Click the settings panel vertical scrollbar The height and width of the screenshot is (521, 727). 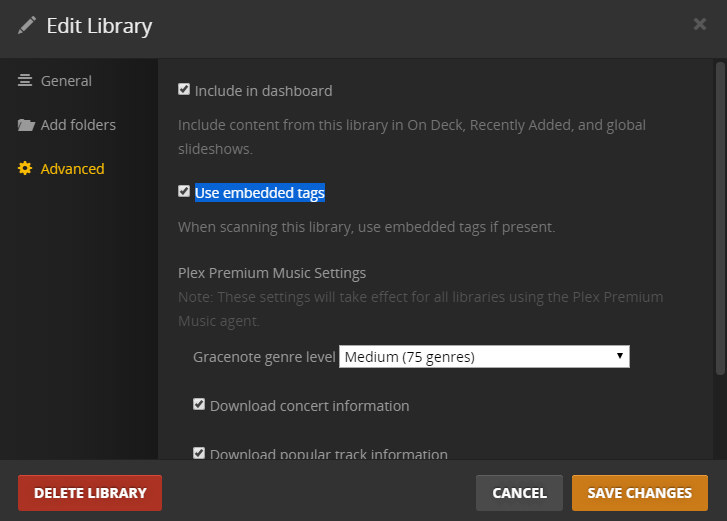[x=720, y=220]
